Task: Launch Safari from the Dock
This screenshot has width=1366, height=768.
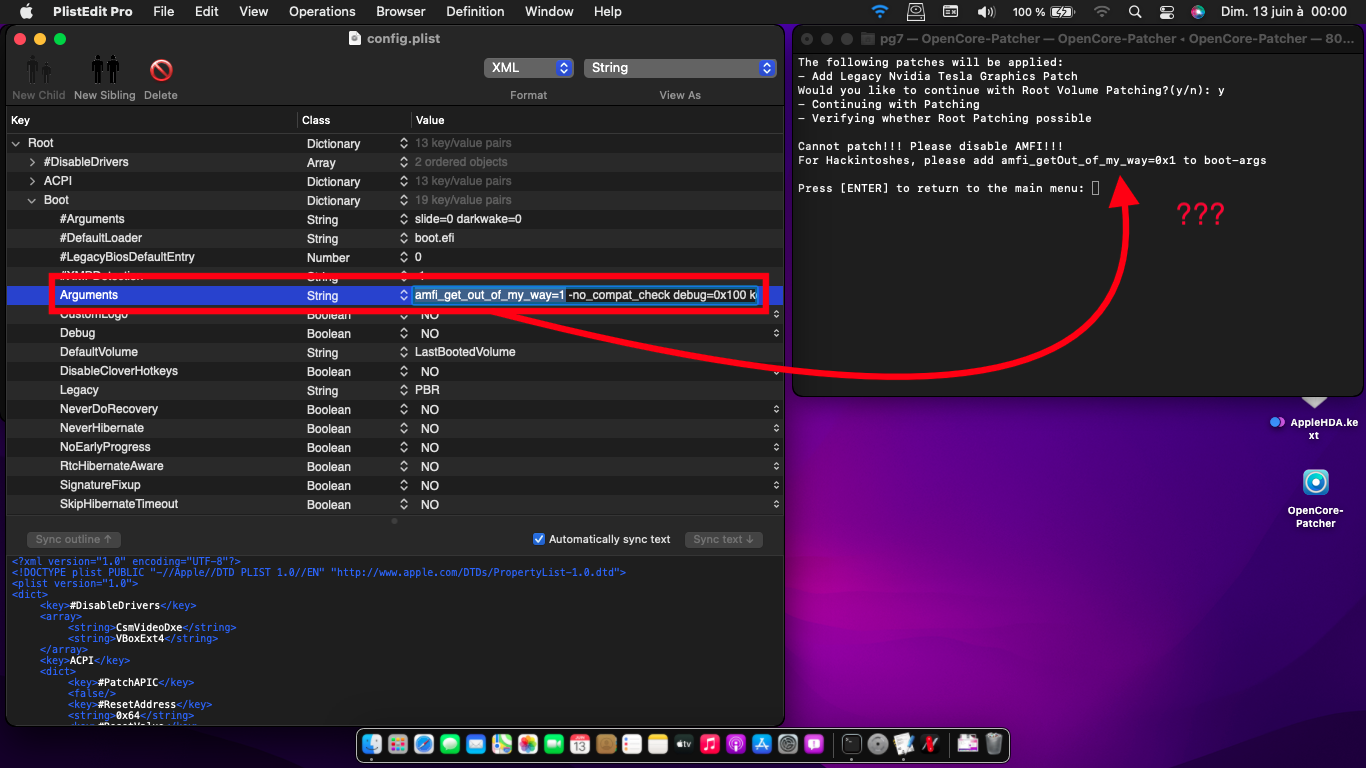Action: point(424,744)
